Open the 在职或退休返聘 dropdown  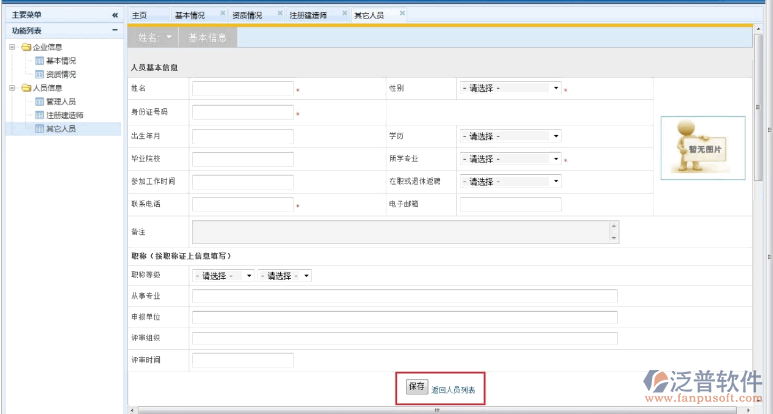(510, 181)
